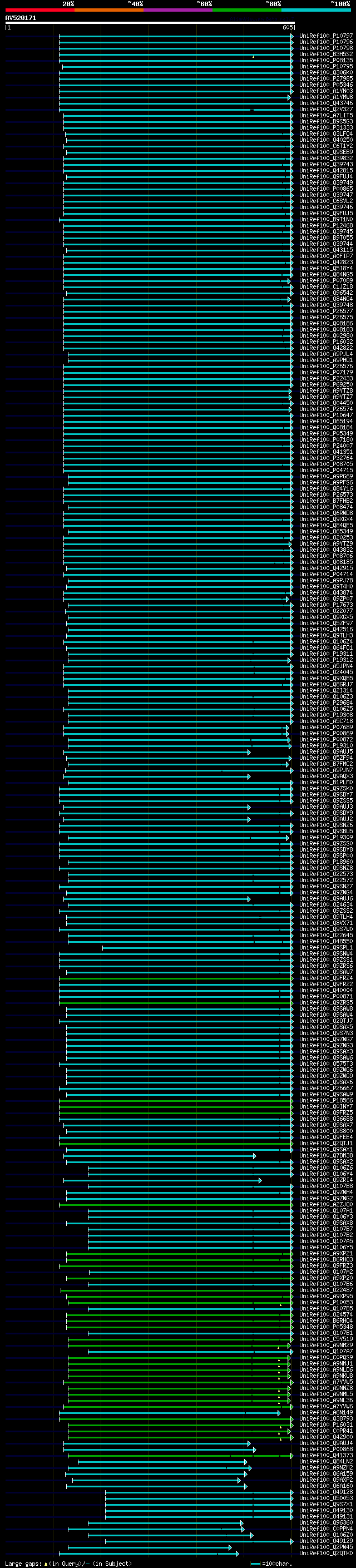Select hit label UniRef100_B7FMC2
Viewport: 356px width, 1568px height.
click(x=326, y=764)
